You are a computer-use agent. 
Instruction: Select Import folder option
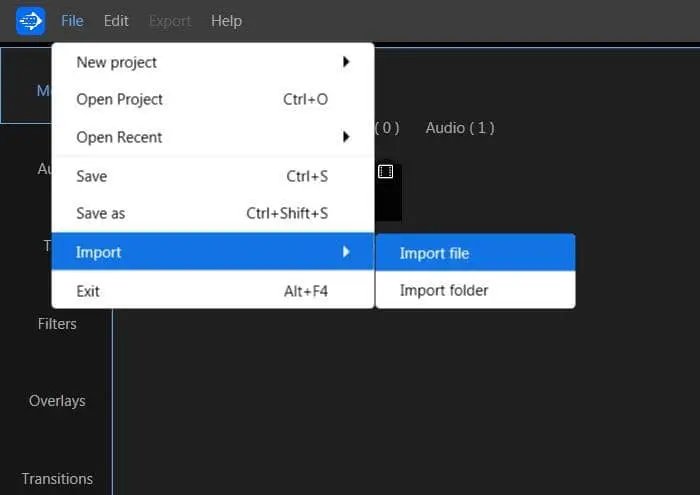pos(444,290)
